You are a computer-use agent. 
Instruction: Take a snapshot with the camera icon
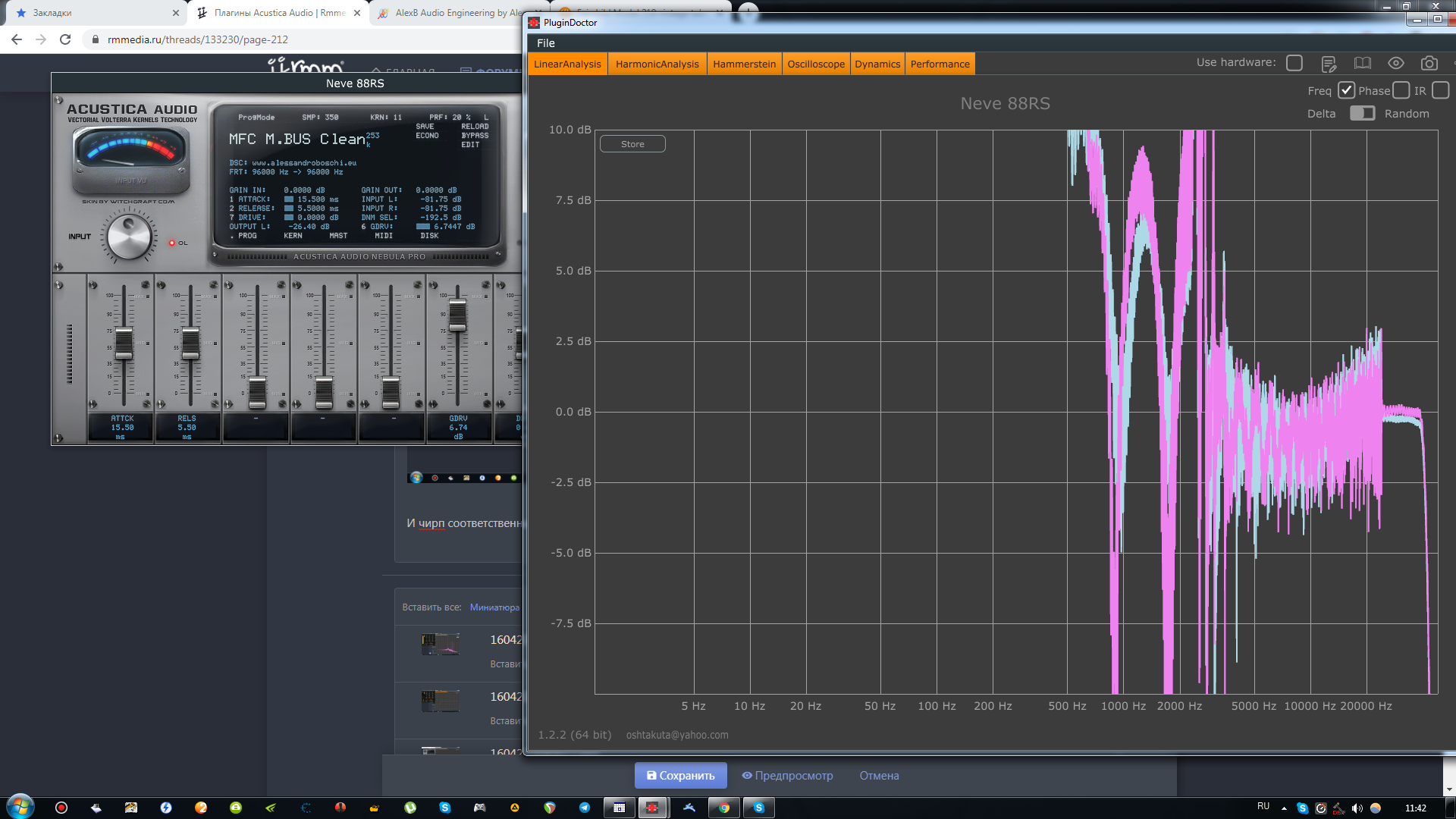(1429, 64)
